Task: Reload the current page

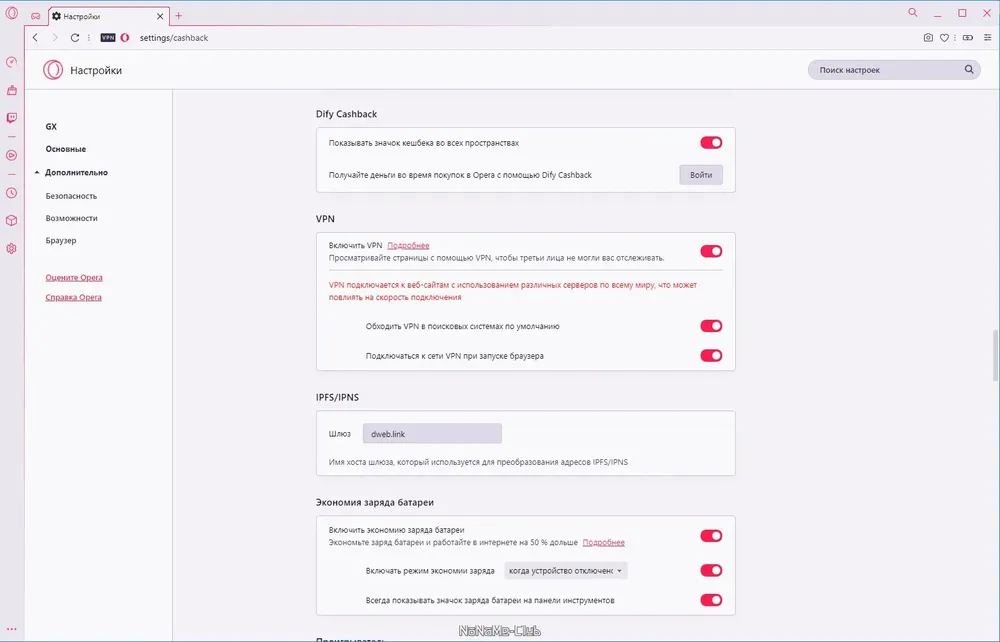Action: pos(75,38)
